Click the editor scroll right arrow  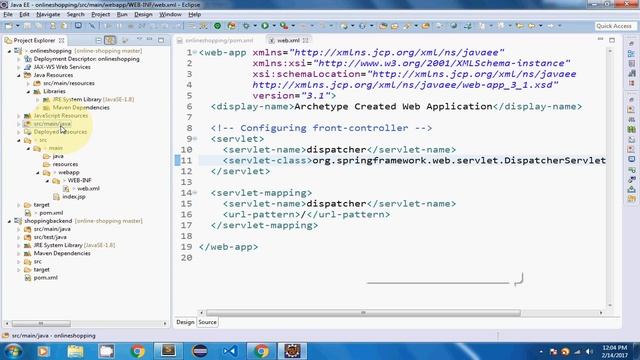(601, 313)
